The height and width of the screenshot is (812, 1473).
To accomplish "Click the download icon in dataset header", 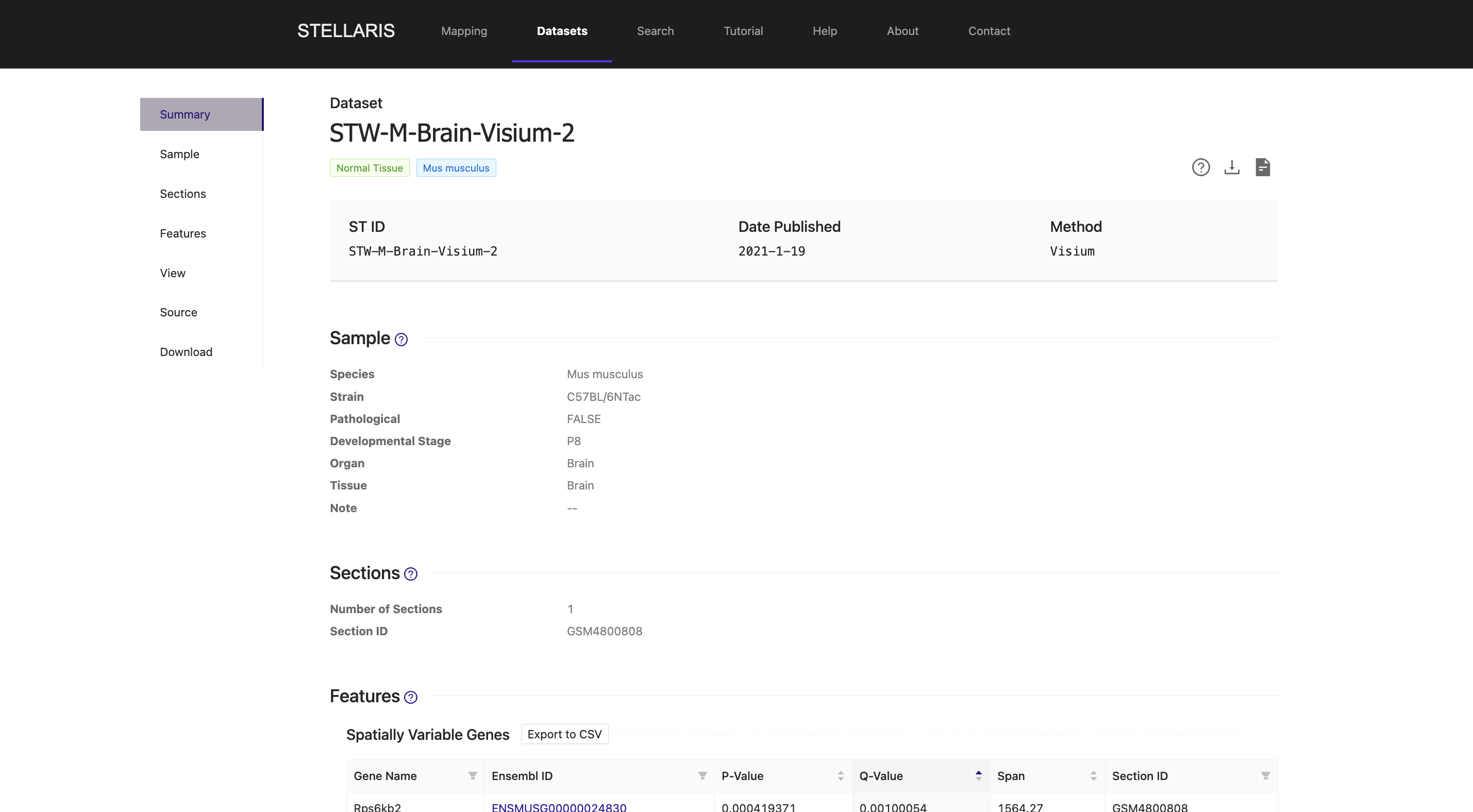I will pyautogui.click(x=1232, y=167).
